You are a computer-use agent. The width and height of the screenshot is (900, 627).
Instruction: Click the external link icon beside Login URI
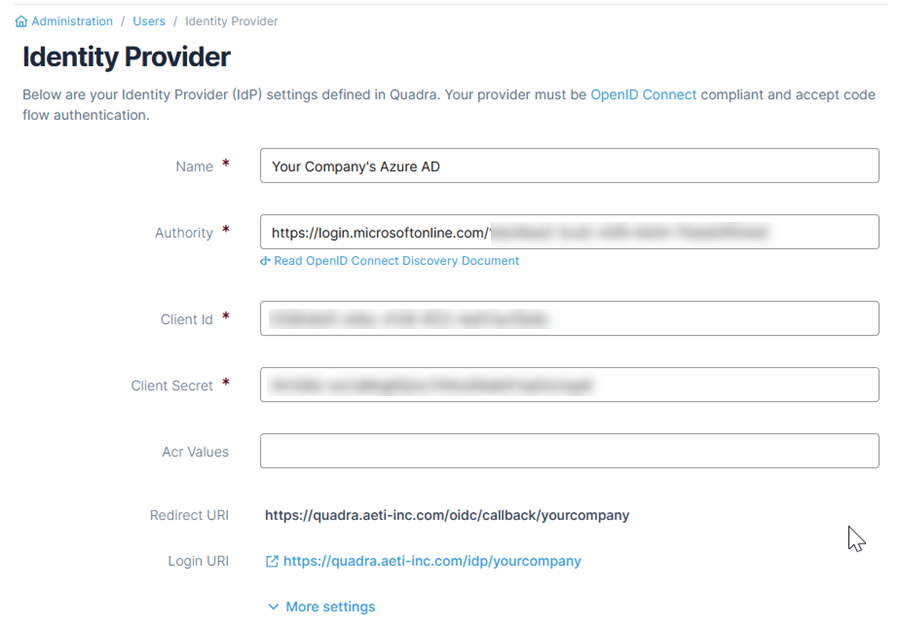pyautogui.click(x=272, y=562)
